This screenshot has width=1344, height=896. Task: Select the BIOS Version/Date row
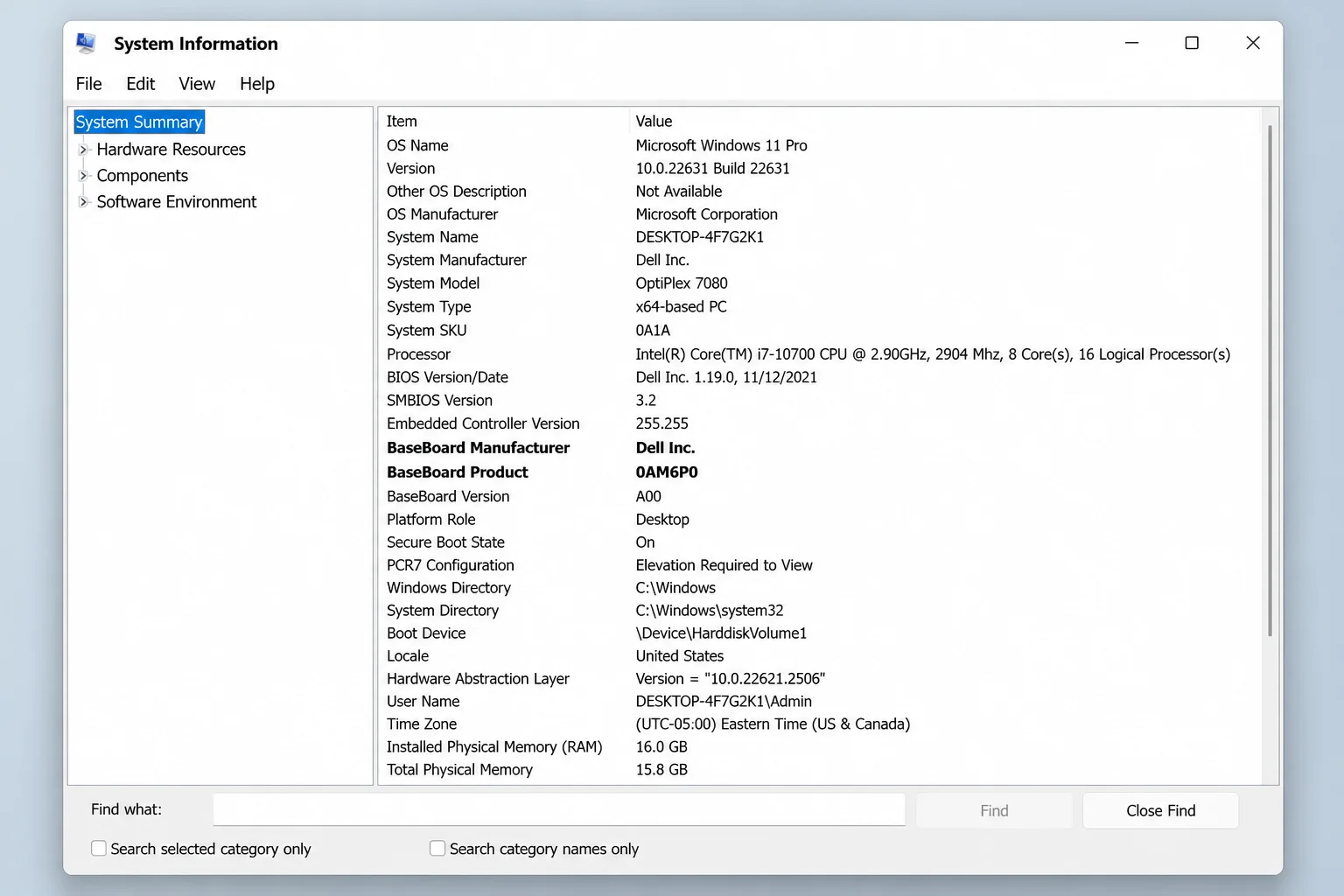click(x=821, y=378)
